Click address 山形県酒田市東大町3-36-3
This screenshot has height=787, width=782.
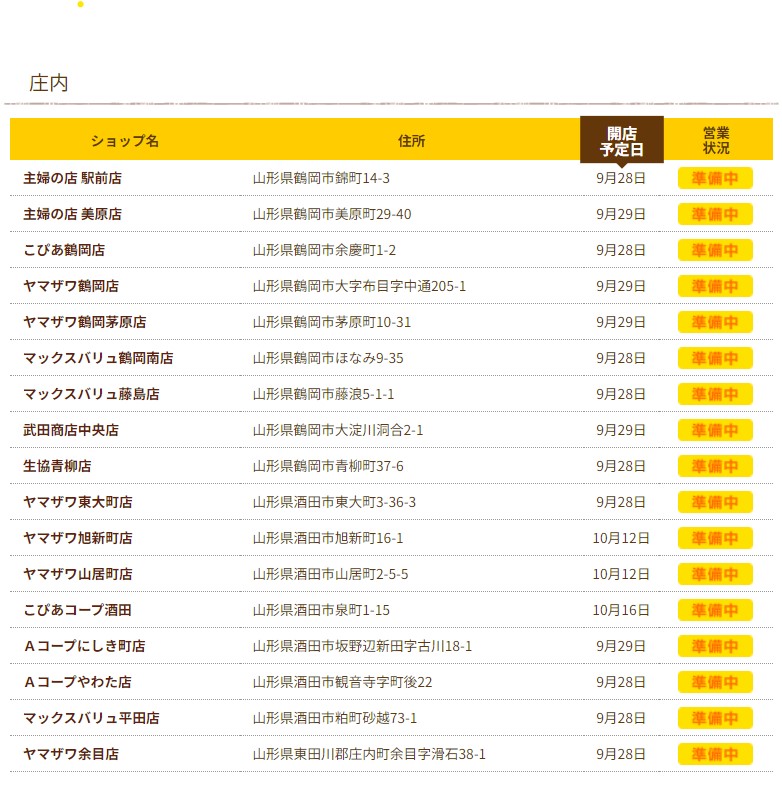click(x=334, y=502)
